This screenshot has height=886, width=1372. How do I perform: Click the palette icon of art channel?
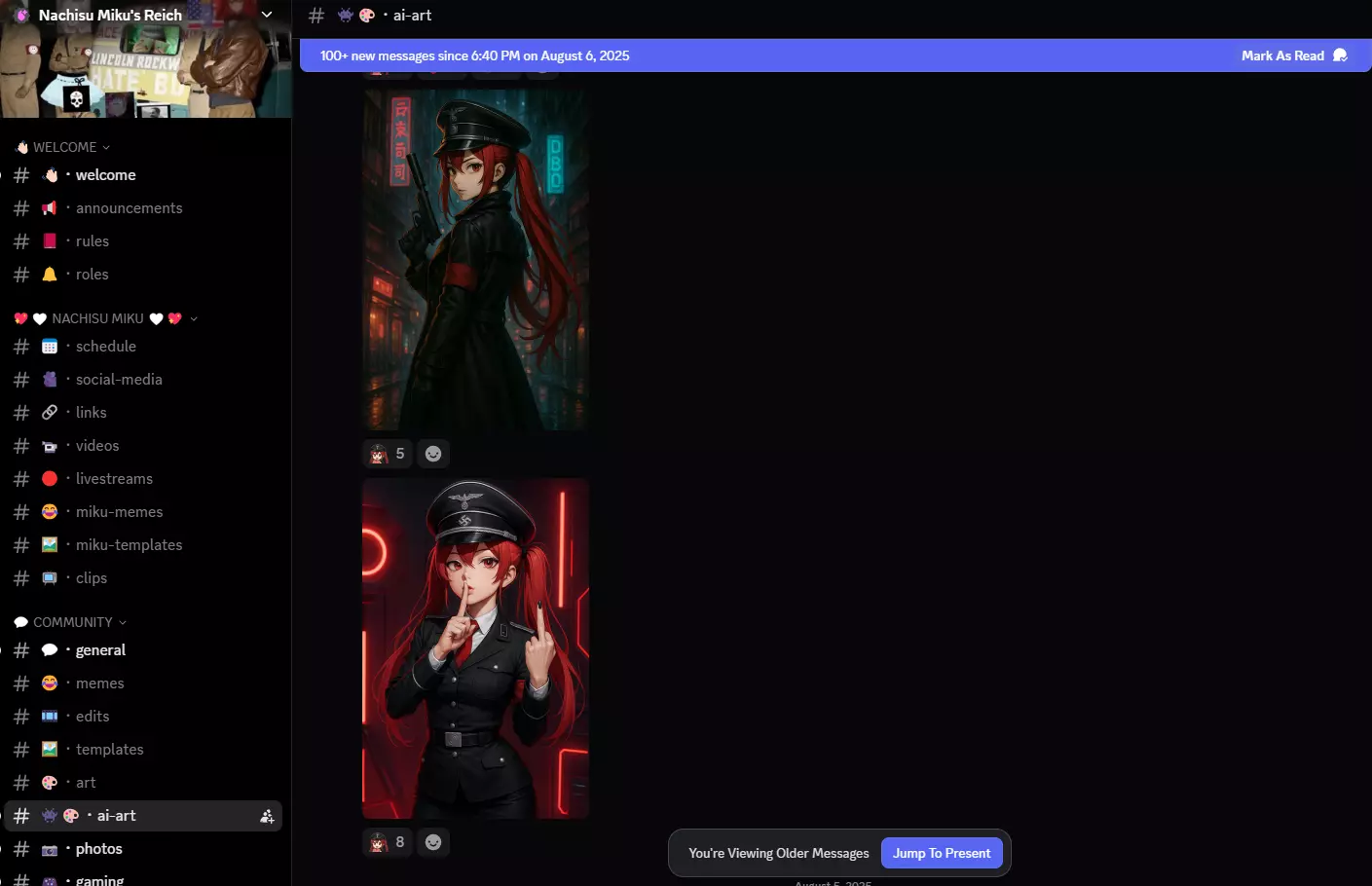click(x=50, y=783)
